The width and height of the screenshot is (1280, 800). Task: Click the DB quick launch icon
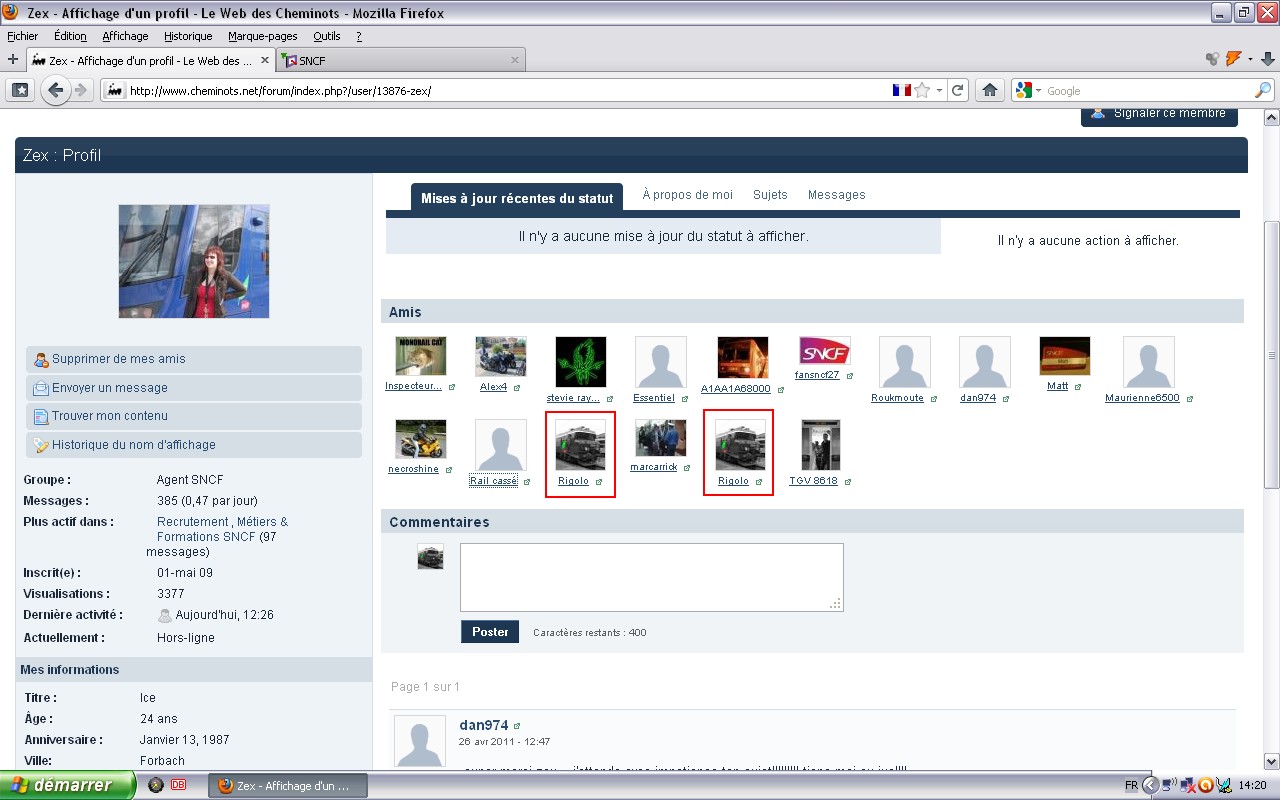coord(178,786)
